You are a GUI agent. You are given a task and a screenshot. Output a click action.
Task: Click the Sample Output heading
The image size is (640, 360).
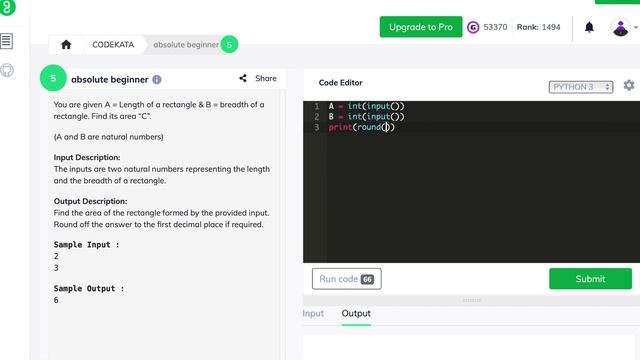[x=89, y=288]
